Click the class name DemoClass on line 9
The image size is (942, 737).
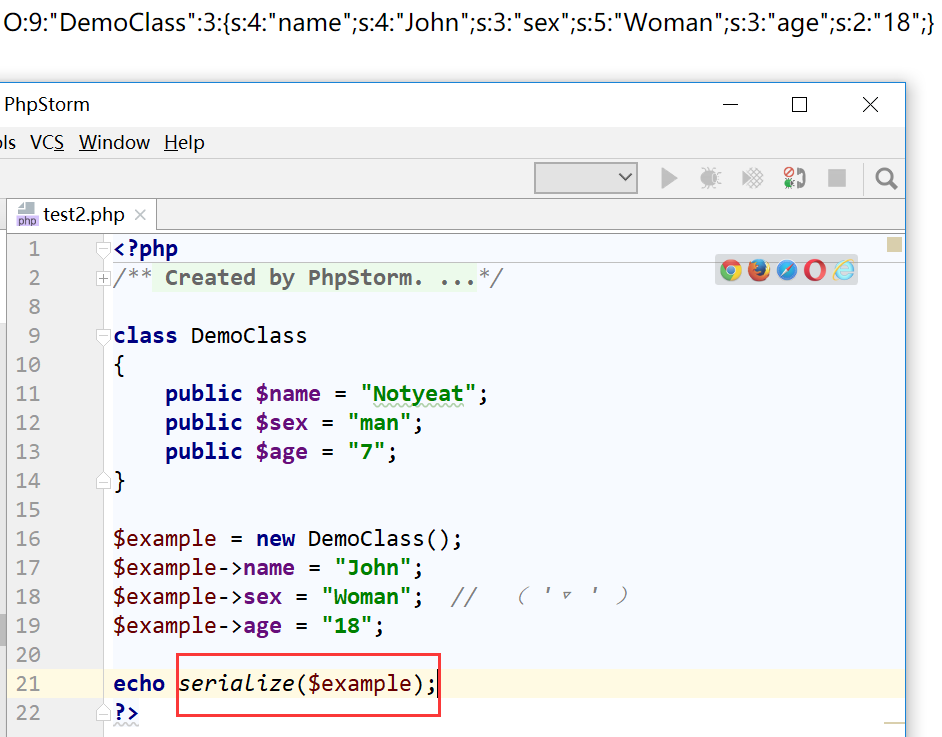[249, 335]
